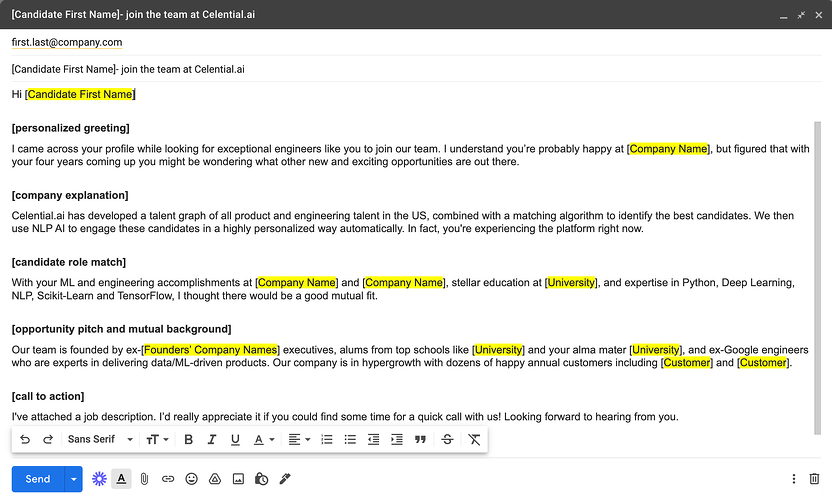The width and height of the screenshot is (832, 500).
Task: Minimize the compose window
Action: click(783, 16)
